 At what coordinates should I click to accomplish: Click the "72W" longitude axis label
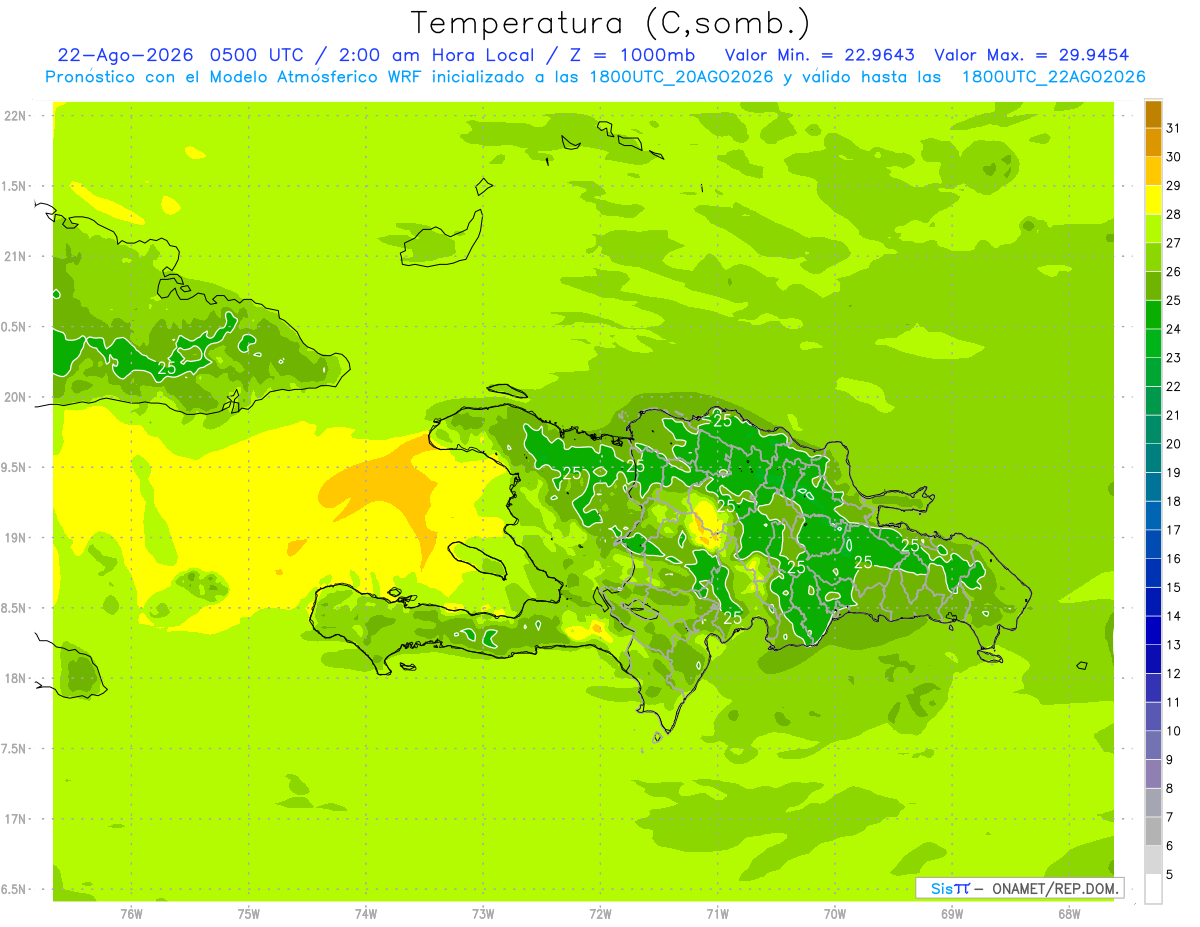point(601,913)
